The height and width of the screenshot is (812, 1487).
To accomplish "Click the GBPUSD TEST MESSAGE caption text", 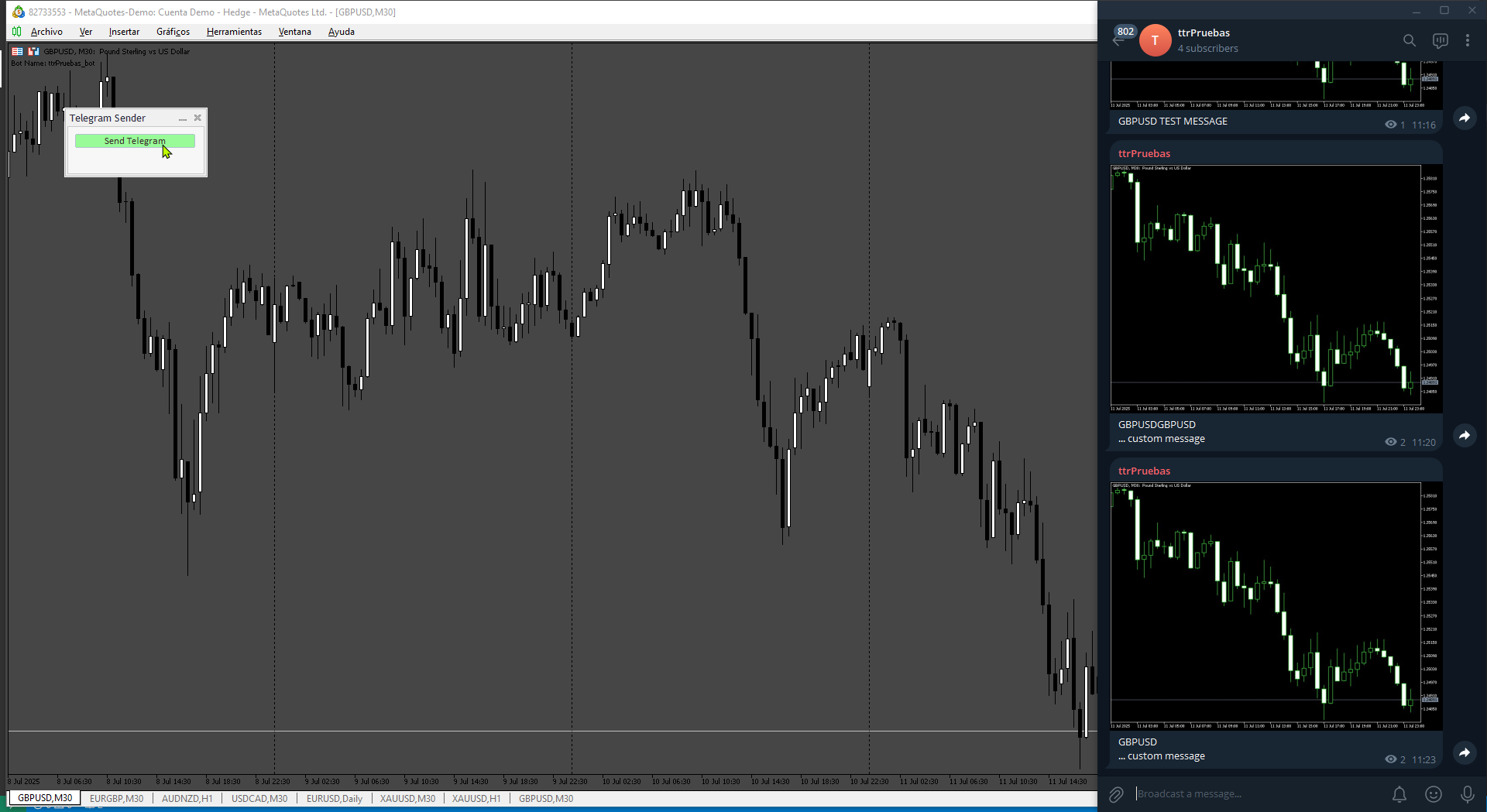I will tap(1173, 121).
